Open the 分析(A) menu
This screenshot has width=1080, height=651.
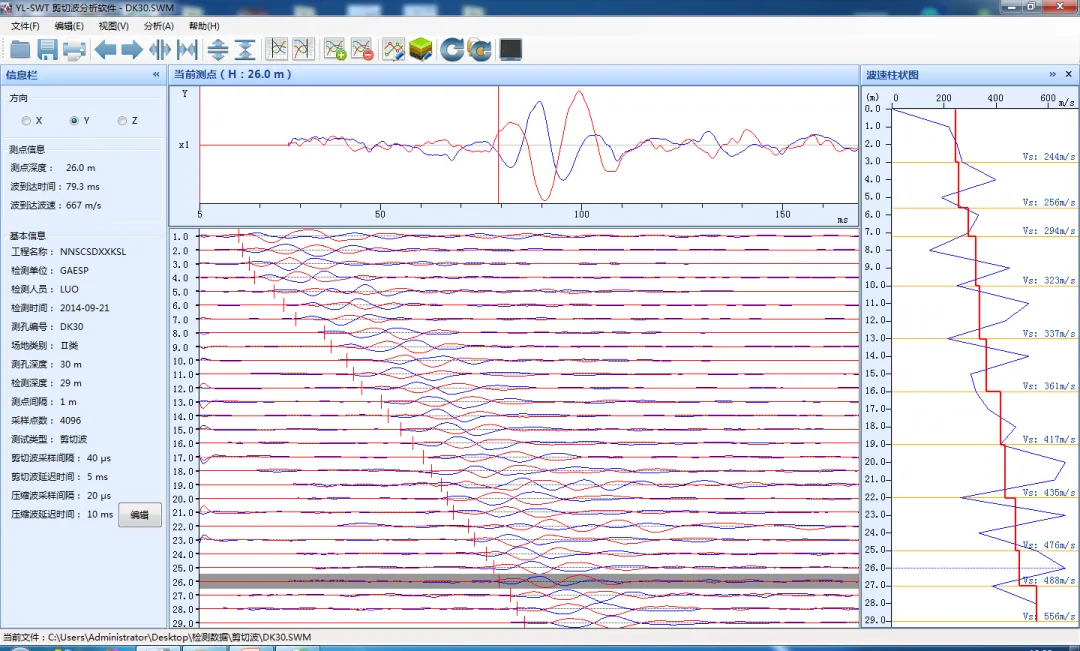click(158, 26)
